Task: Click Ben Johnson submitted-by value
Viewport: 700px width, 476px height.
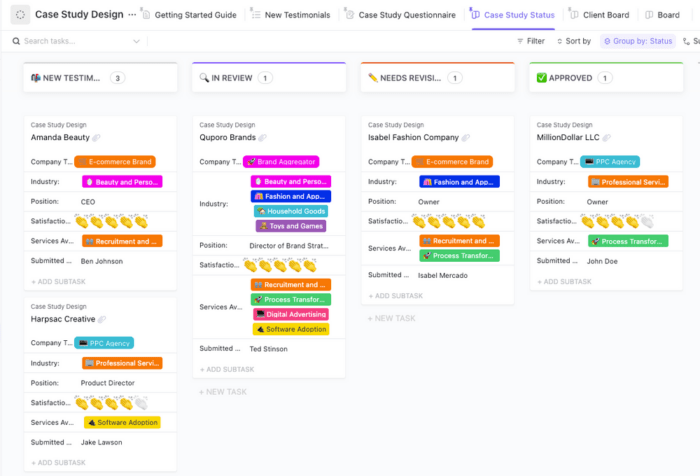Action: [x=102, y=261]
